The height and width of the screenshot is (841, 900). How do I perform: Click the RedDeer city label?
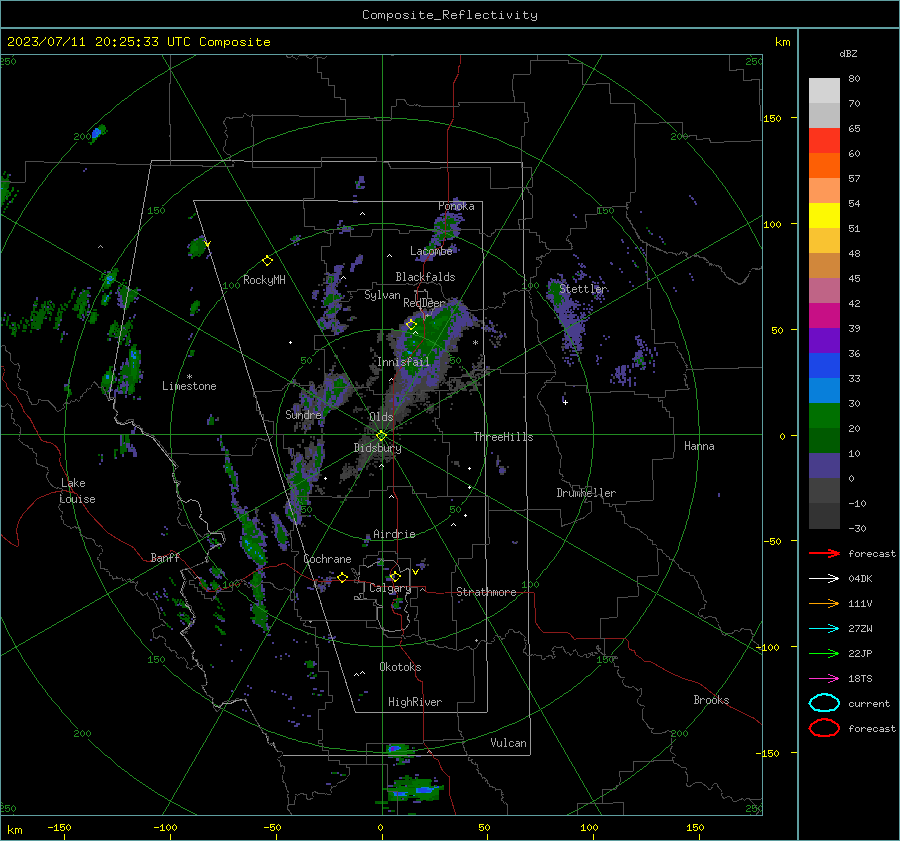(x=424, y=303)
